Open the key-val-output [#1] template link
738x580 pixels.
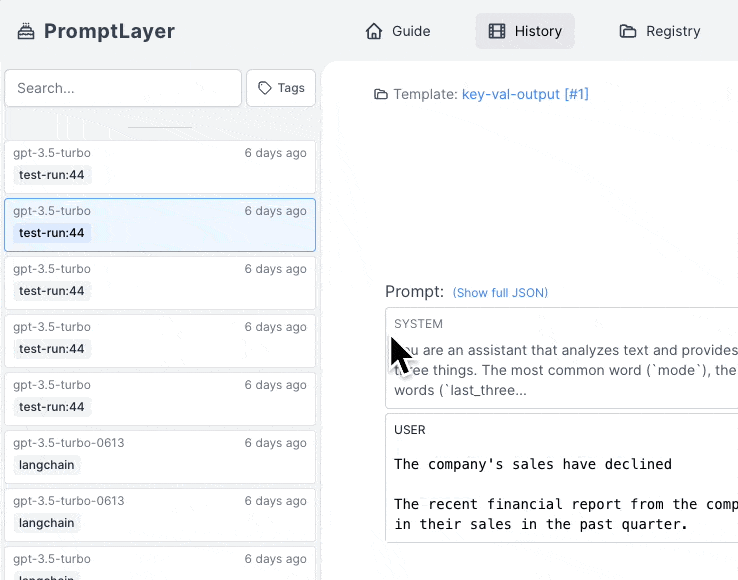pos(525,94)
